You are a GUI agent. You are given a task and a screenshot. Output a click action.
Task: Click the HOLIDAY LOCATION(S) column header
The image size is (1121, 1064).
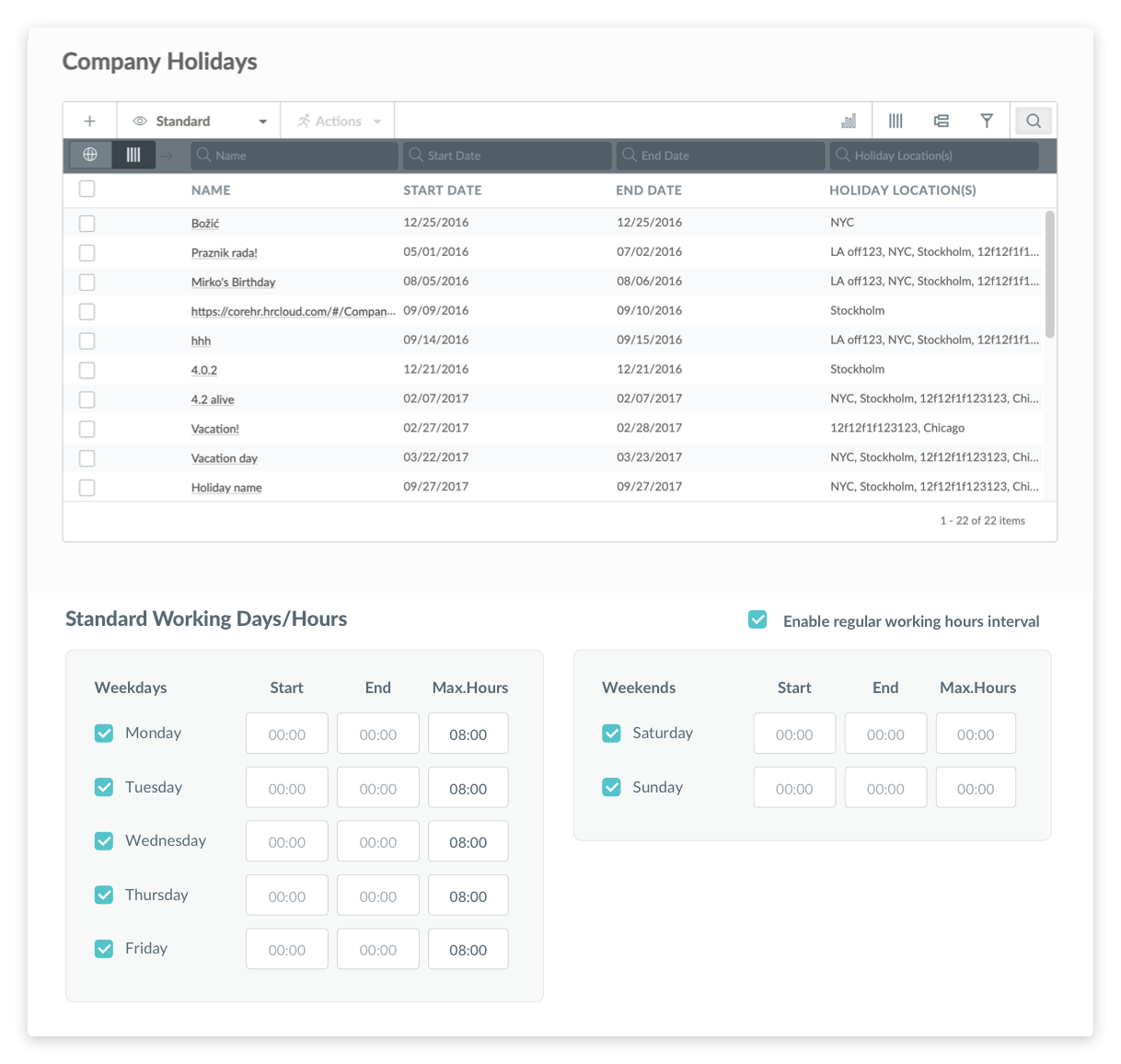(902, 190)
